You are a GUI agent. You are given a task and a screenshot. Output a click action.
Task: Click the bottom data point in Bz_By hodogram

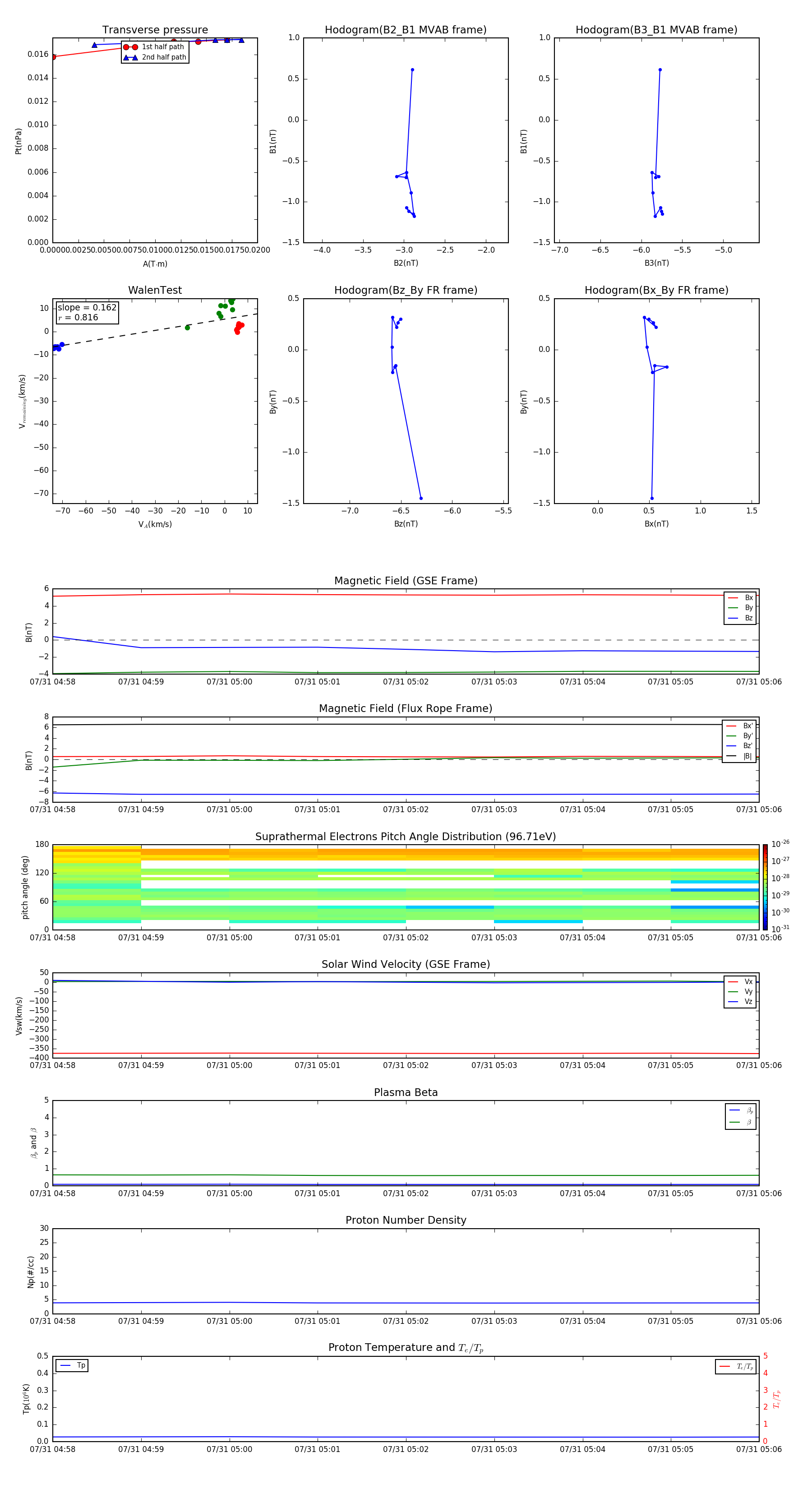pos(421,498)
